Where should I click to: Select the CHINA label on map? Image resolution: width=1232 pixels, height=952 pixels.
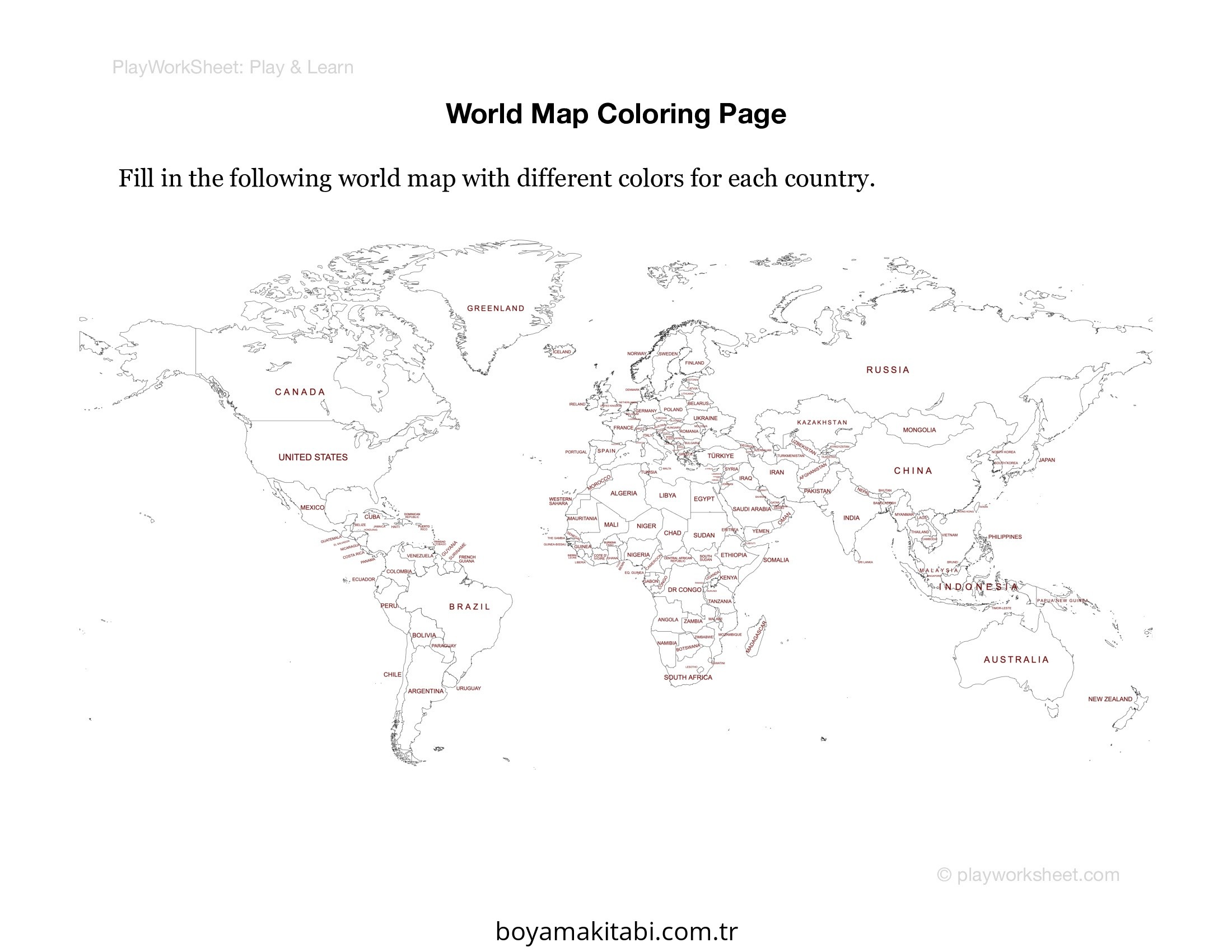click(913, 471)
